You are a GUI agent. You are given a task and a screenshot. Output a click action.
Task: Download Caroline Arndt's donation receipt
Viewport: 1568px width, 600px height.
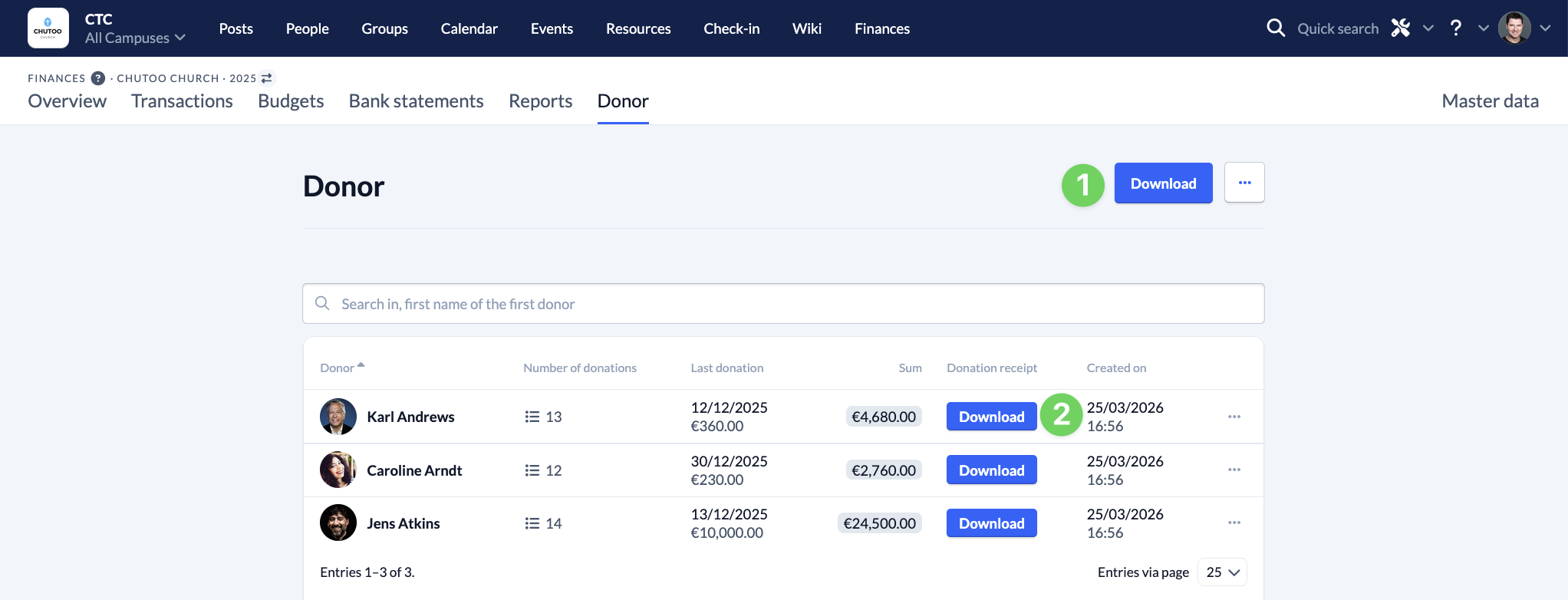click(x=991, y=470)
